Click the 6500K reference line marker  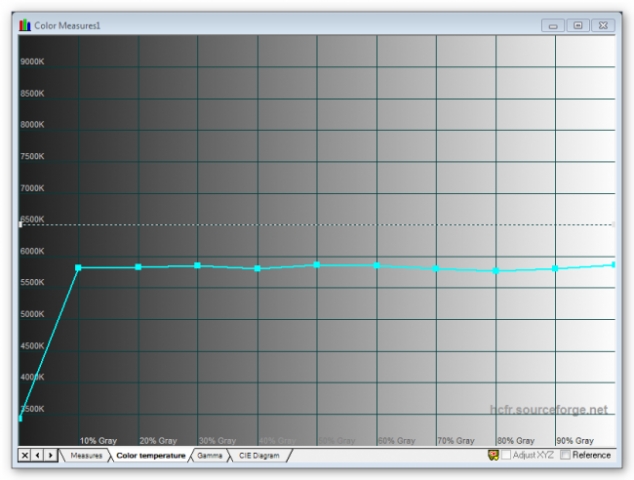[x=21, y=225]
